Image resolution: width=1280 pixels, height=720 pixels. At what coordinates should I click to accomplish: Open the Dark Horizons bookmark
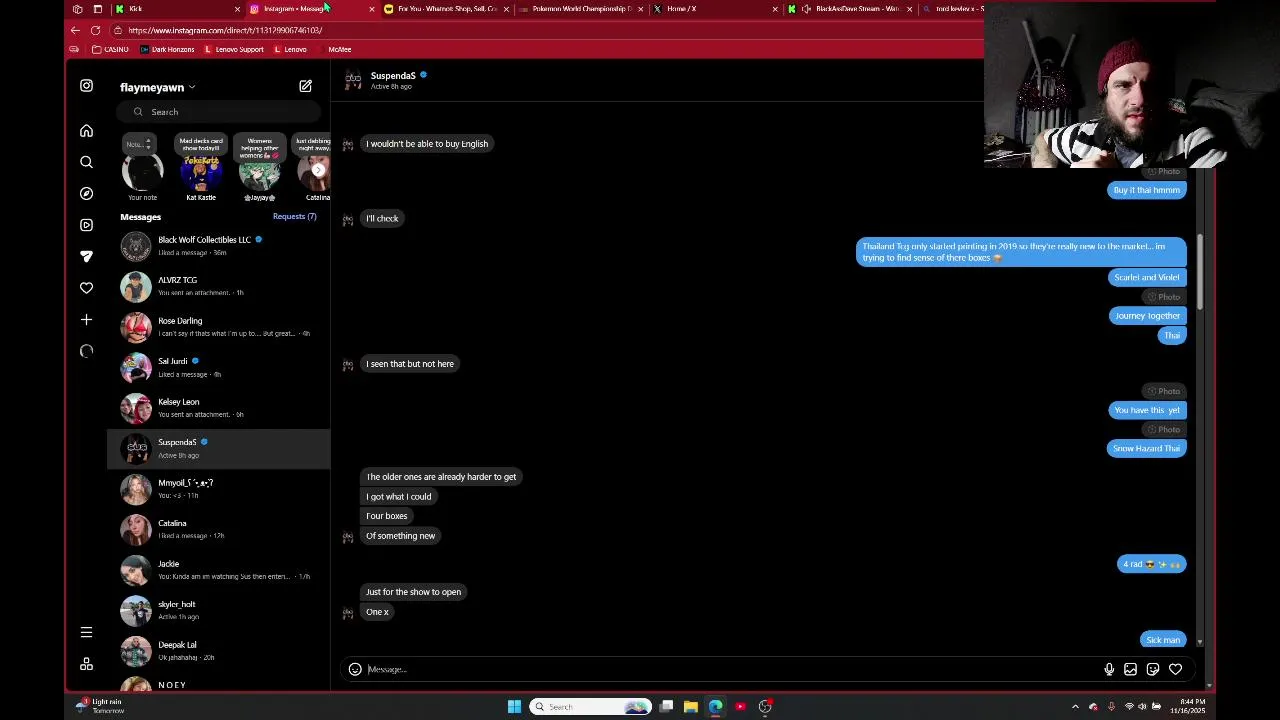pyautogui.click(x=168, y=49)
